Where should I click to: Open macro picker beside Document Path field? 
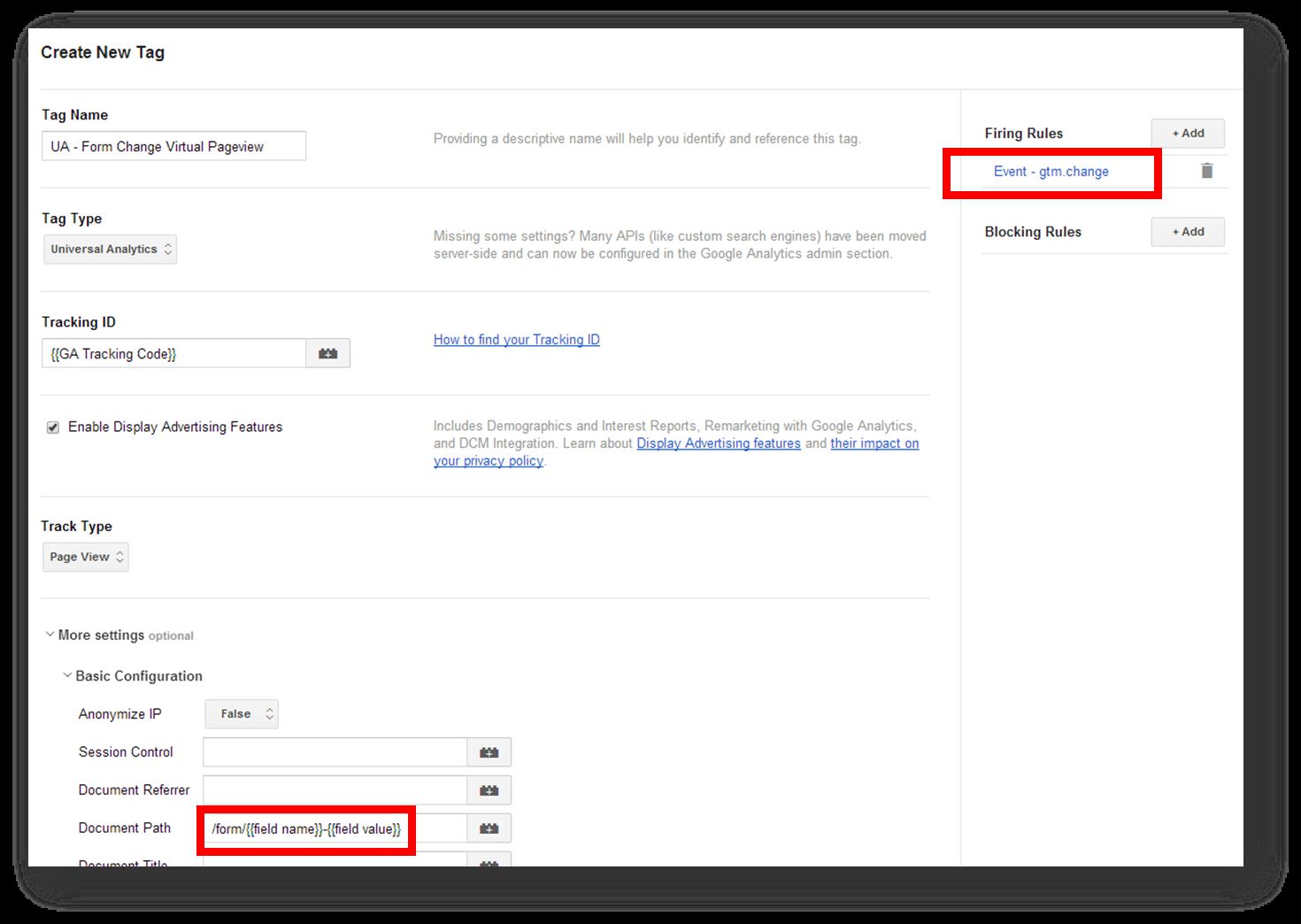coord(489,828)
